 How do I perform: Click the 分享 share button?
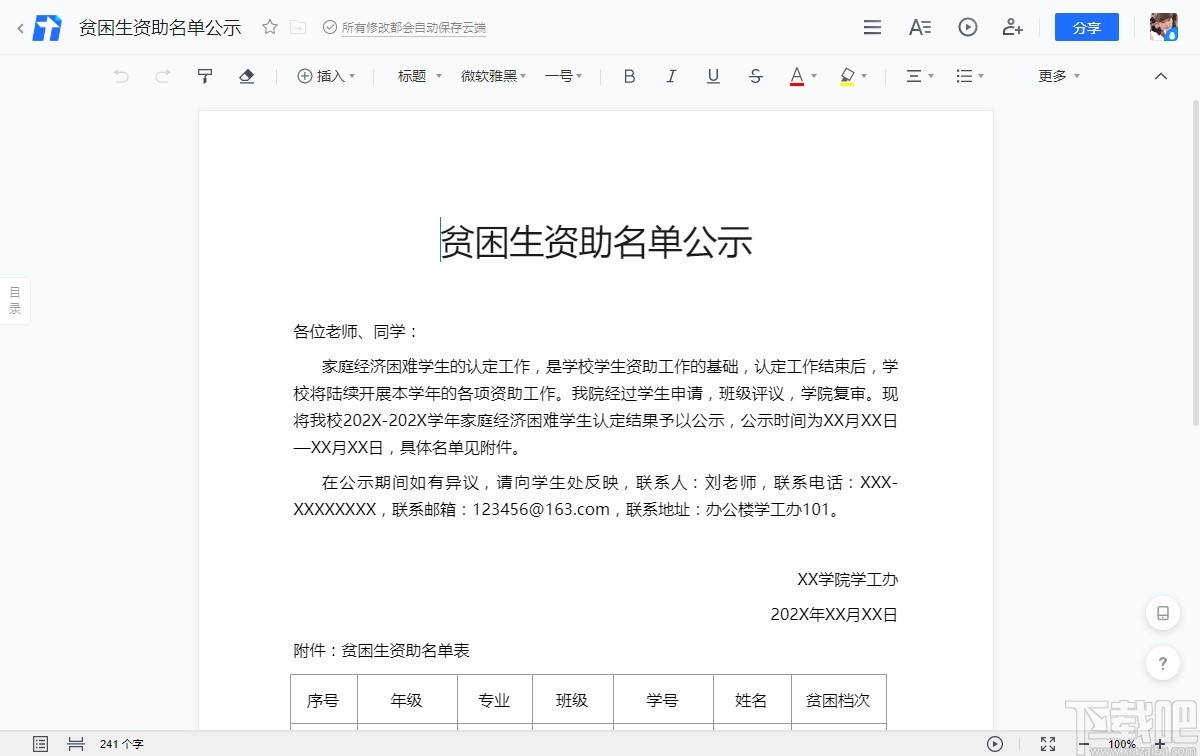pyautogui.click(x=1086, y=27)
